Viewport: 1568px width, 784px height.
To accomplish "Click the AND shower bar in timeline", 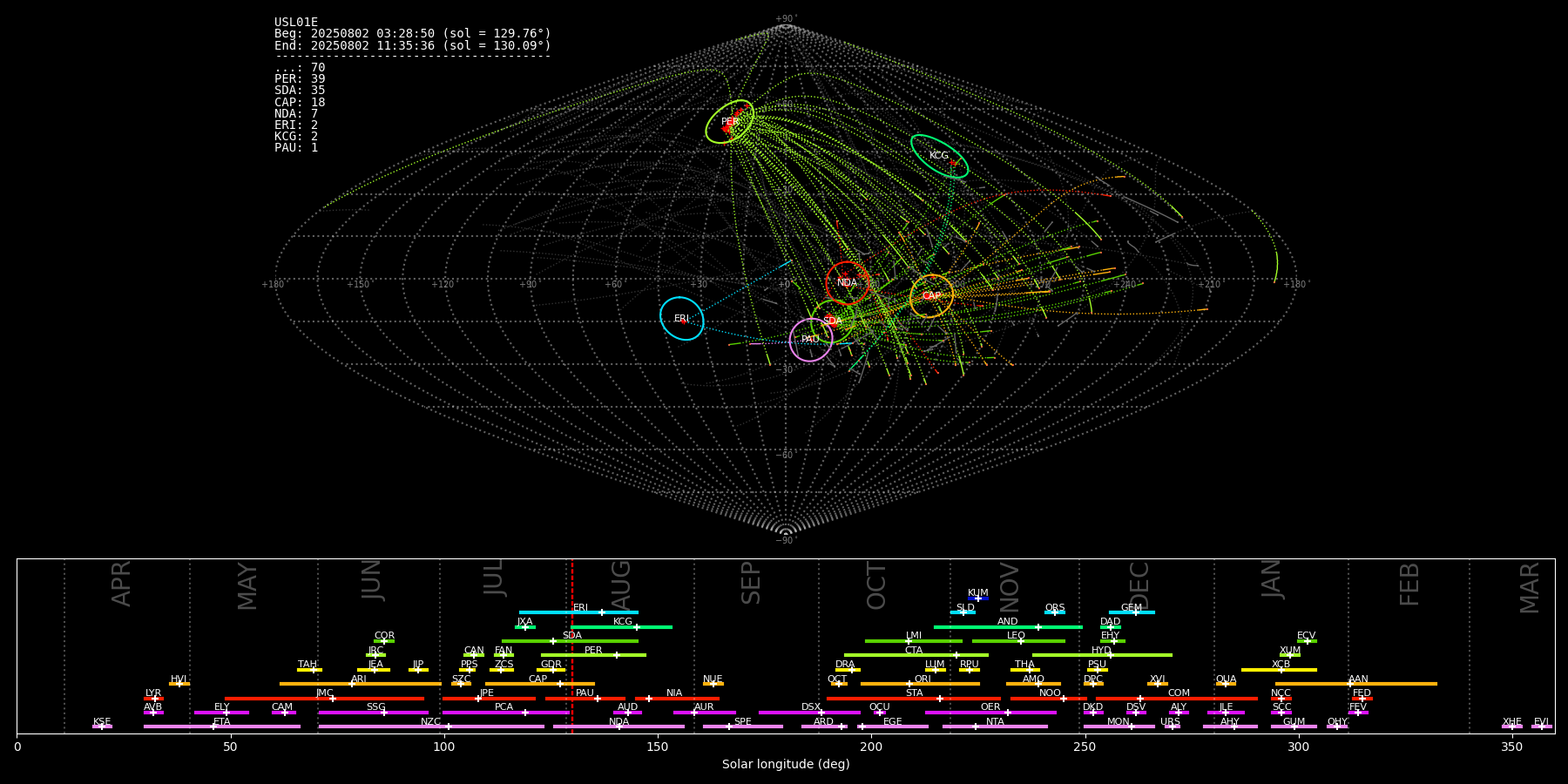I will point(1008,626).
